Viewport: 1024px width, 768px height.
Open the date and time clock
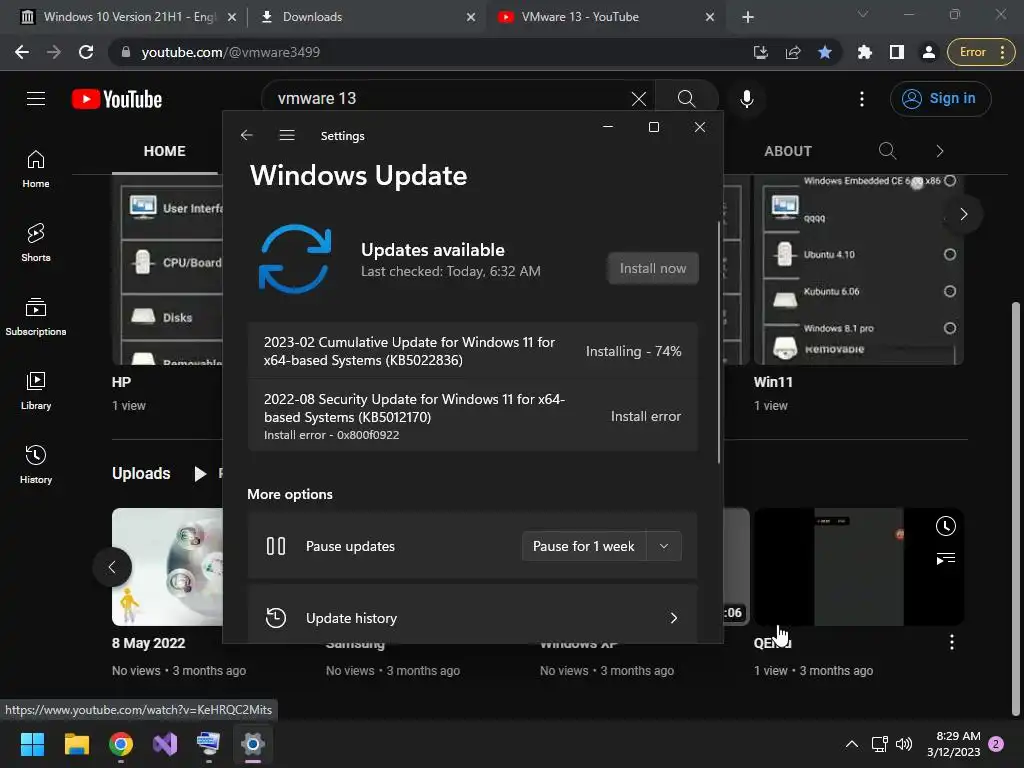[x=953, y=744]
